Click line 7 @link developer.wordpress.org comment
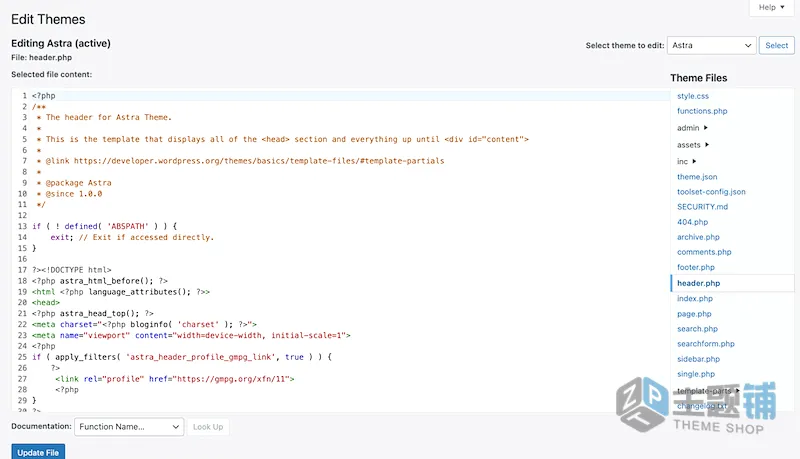 245,161
